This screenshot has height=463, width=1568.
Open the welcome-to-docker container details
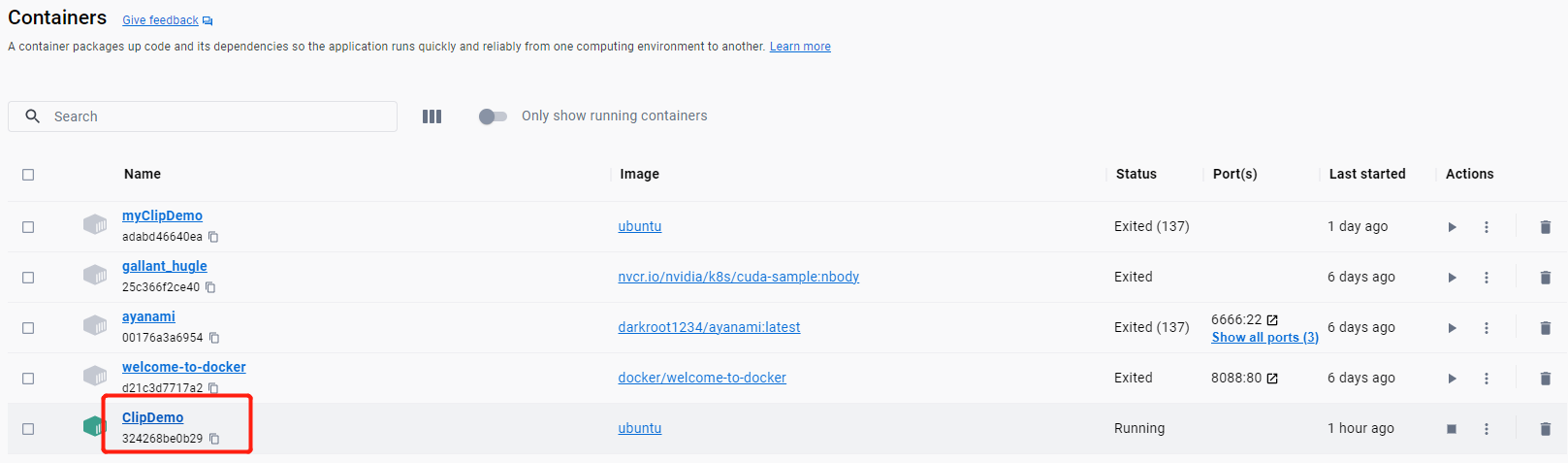point(183,367)
